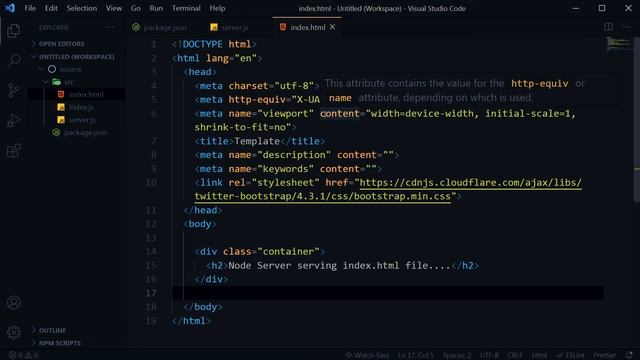The height and width of the screenshot is (360, 640).
Task: Click the Html language mode indicator
Action: (539, 355)
